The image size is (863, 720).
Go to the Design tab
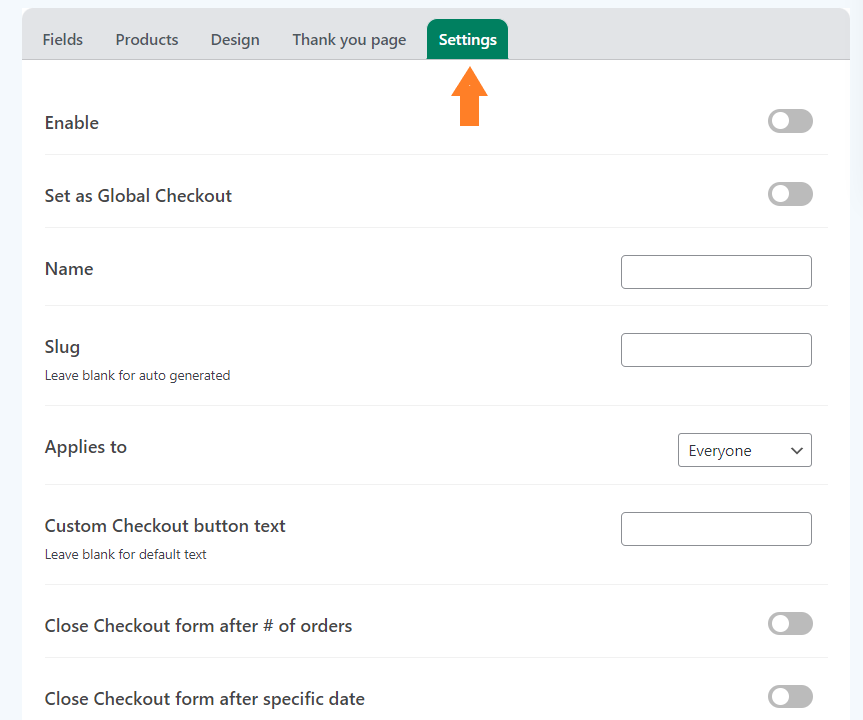235,40
